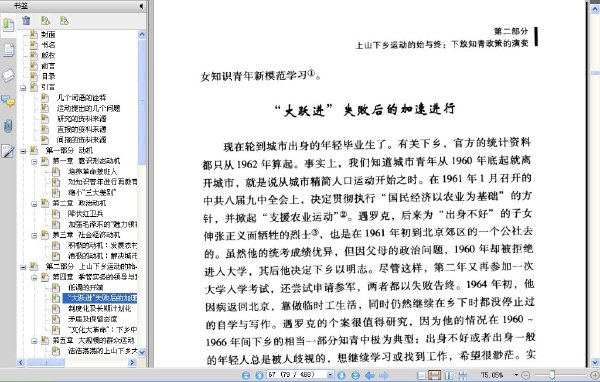Click bookmark tree scroll up arrow
The width and height of the screenshot is (600, 382).
(x=142, y=34)
